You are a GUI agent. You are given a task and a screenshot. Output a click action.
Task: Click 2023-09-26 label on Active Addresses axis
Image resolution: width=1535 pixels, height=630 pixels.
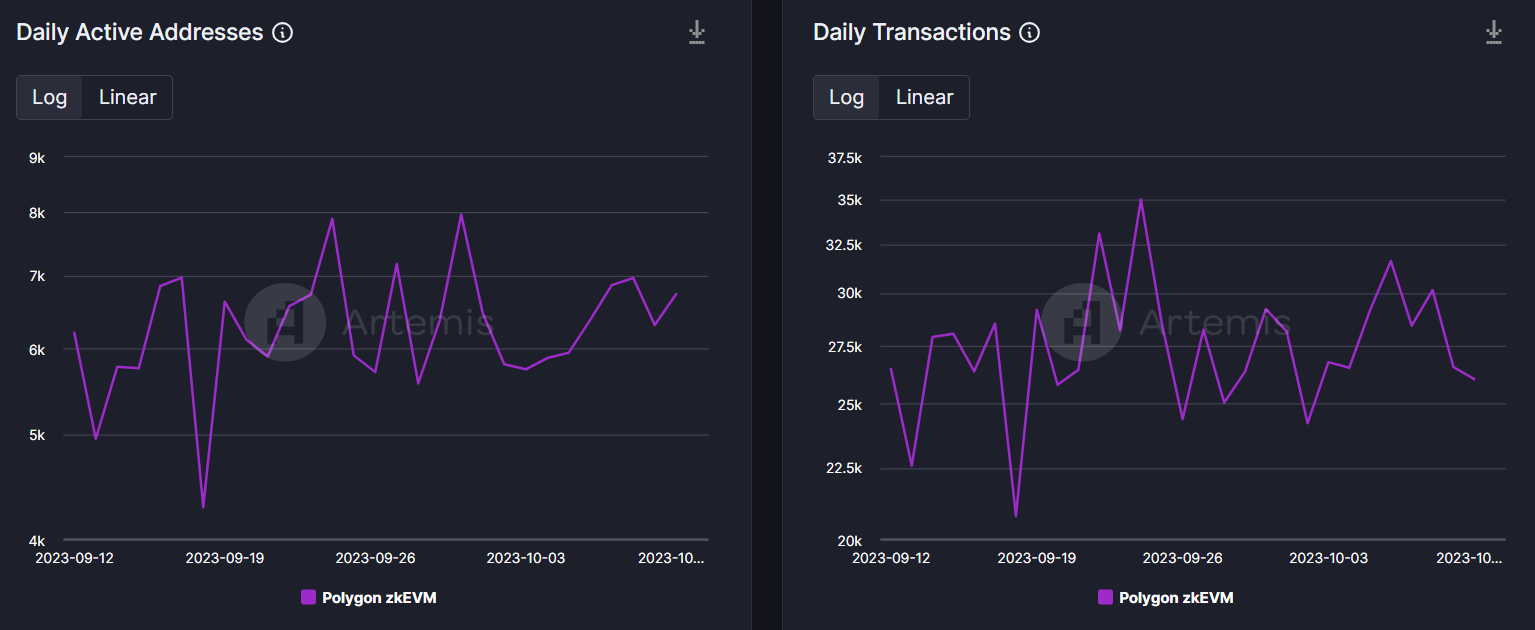375,558
